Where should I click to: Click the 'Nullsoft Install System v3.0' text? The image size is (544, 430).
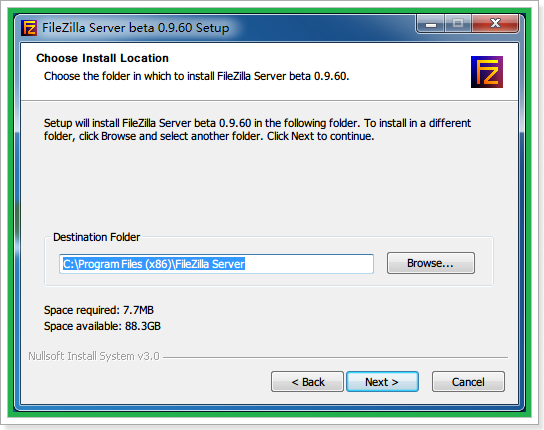(94, 356)
